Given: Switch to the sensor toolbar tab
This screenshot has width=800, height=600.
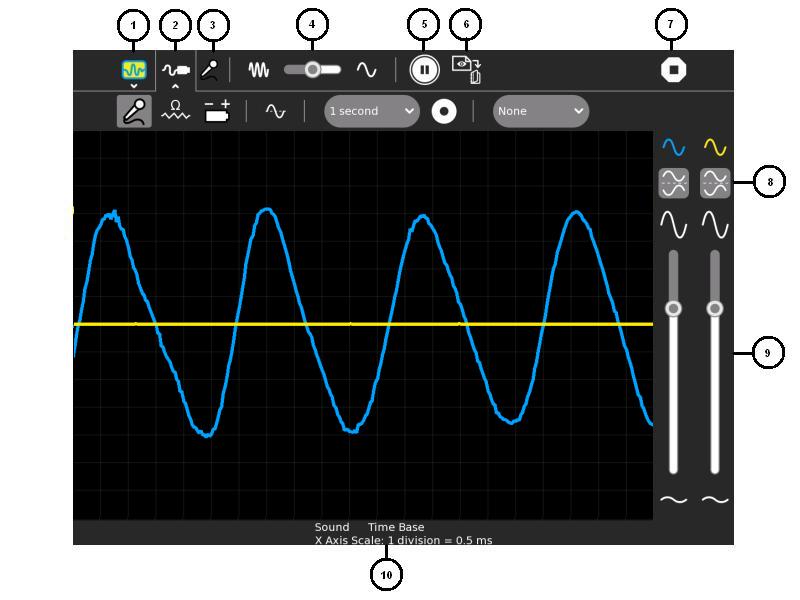Looking at the screenshot, I should 176,70.
